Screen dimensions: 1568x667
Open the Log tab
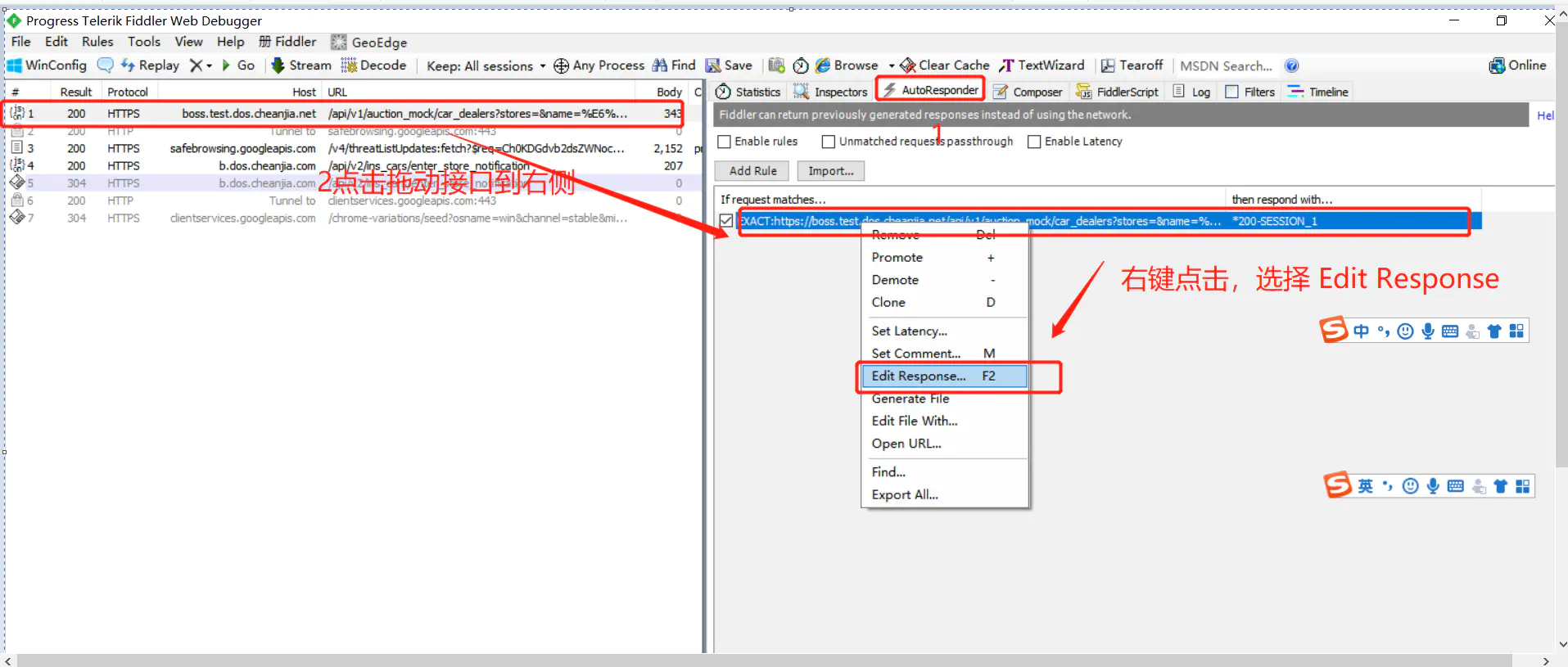[1191, 92]
